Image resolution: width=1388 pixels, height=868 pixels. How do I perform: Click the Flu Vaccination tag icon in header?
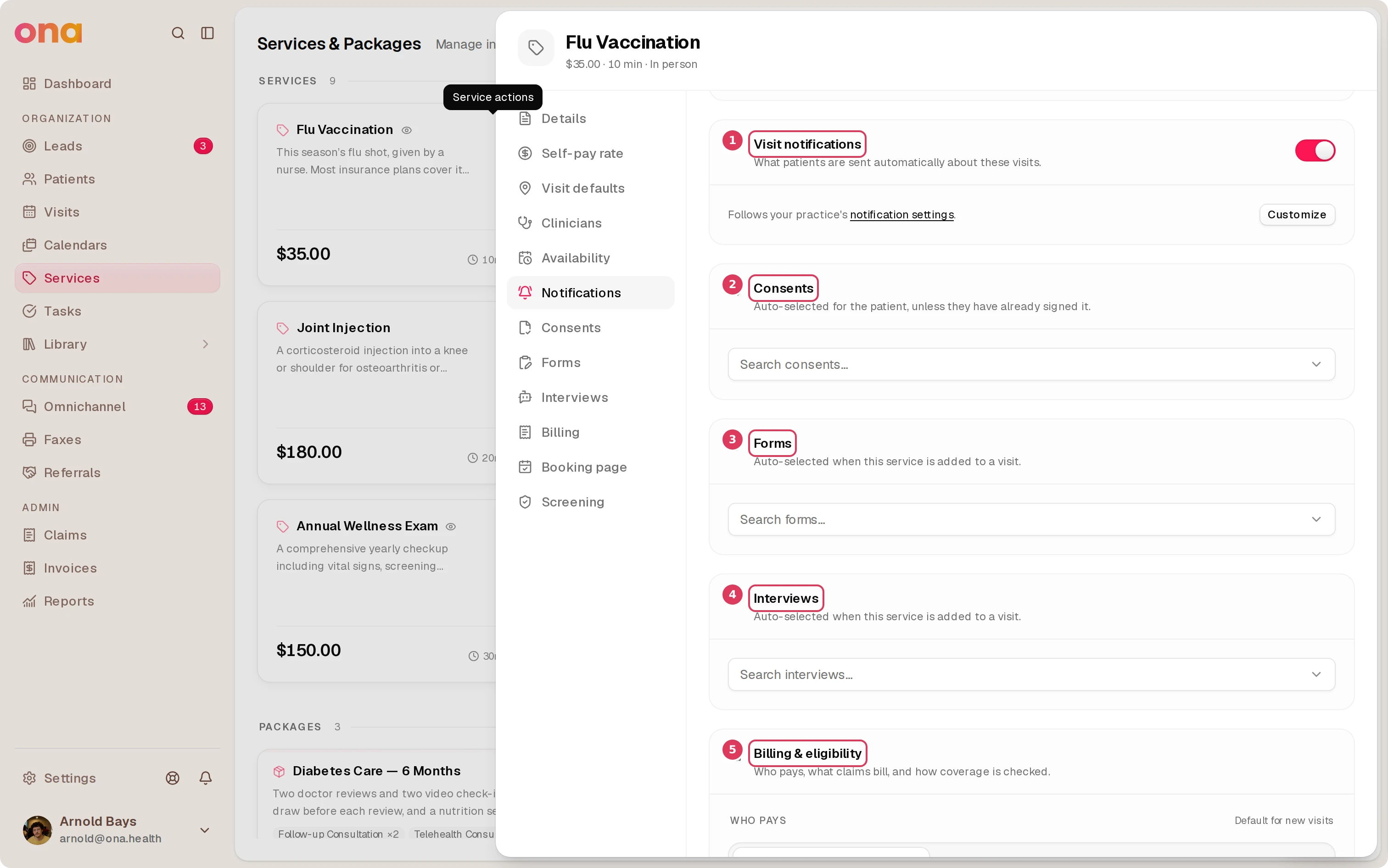(x=536, y=48)
